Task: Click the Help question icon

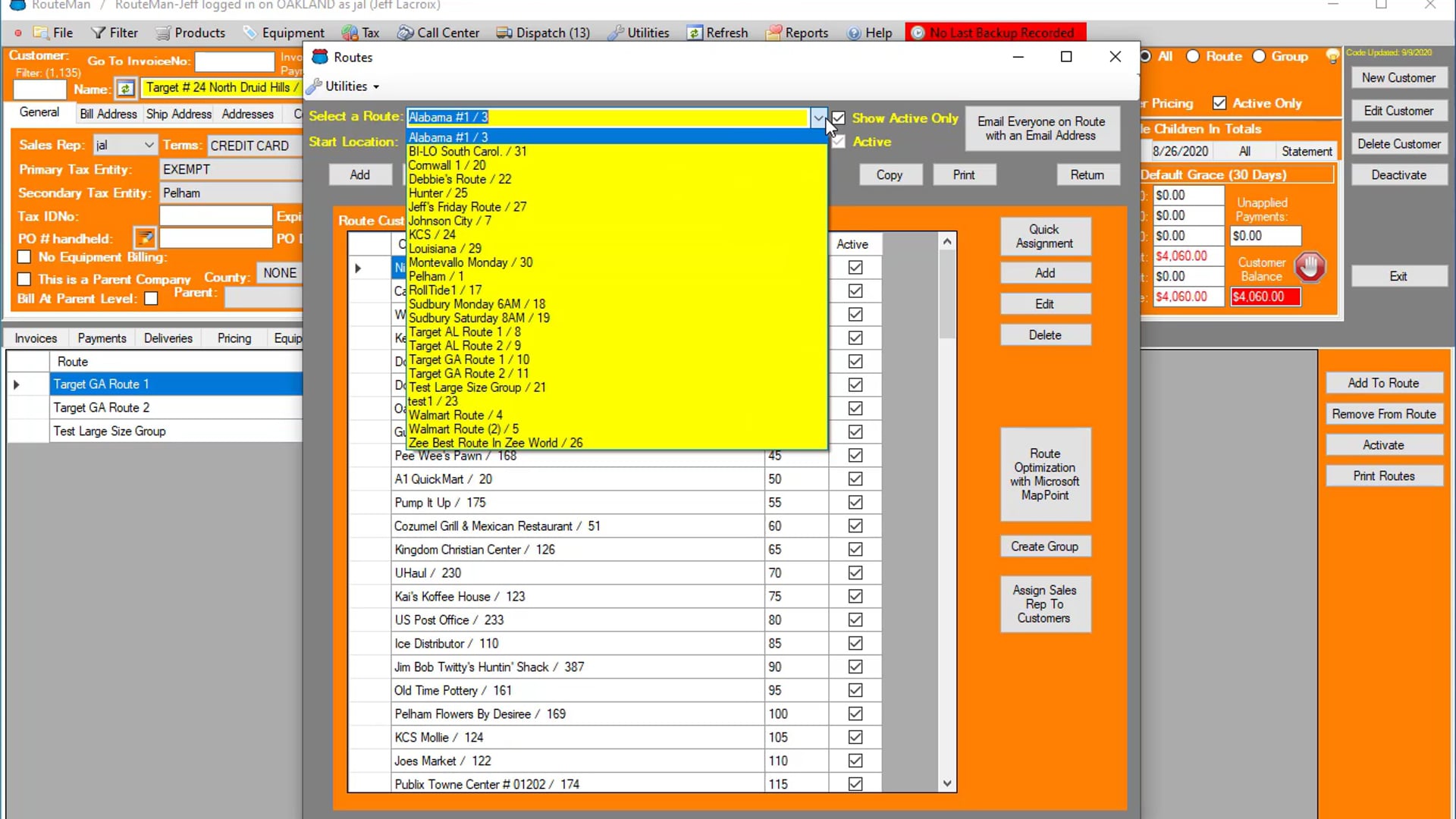Action: point(854,33)
